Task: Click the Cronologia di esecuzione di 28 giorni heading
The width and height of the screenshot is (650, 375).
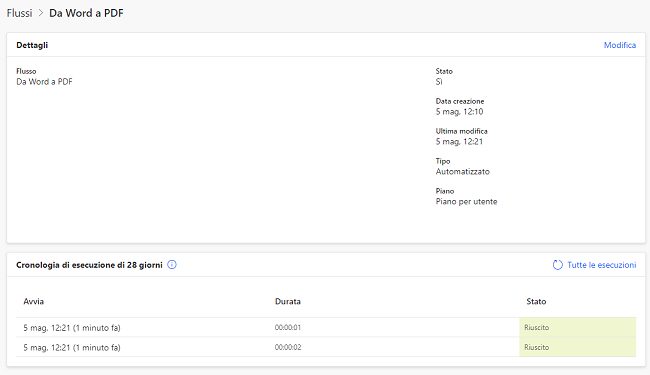Action: tap(89, 265)
